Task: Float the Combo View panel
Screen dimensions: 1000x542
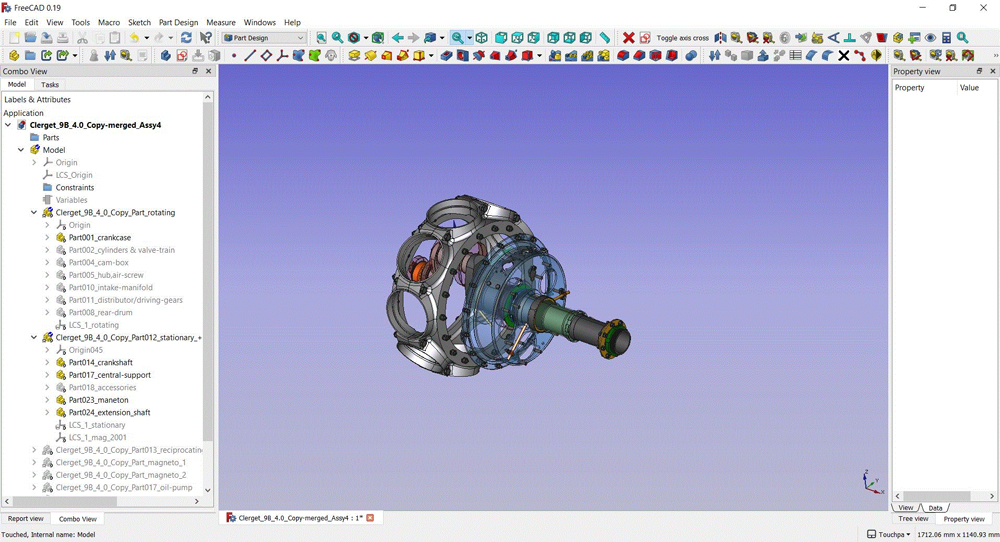Action: tap(195, 71)
